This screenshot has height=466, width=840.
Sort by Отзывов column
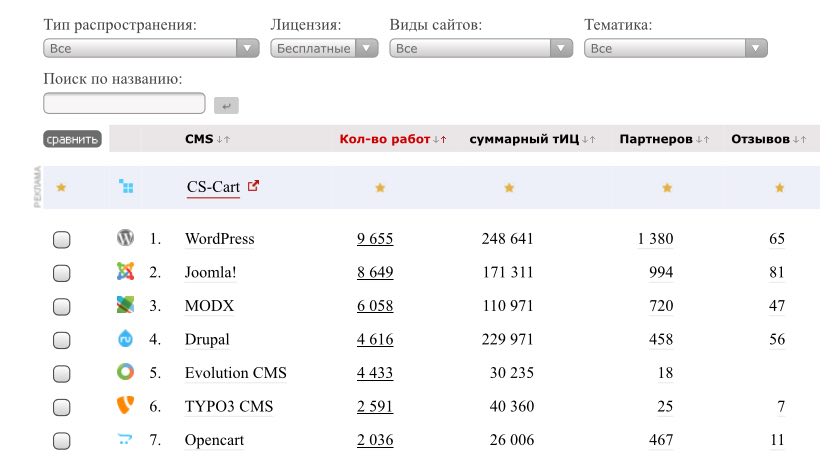pyautogui.click(x=769, y=139)
